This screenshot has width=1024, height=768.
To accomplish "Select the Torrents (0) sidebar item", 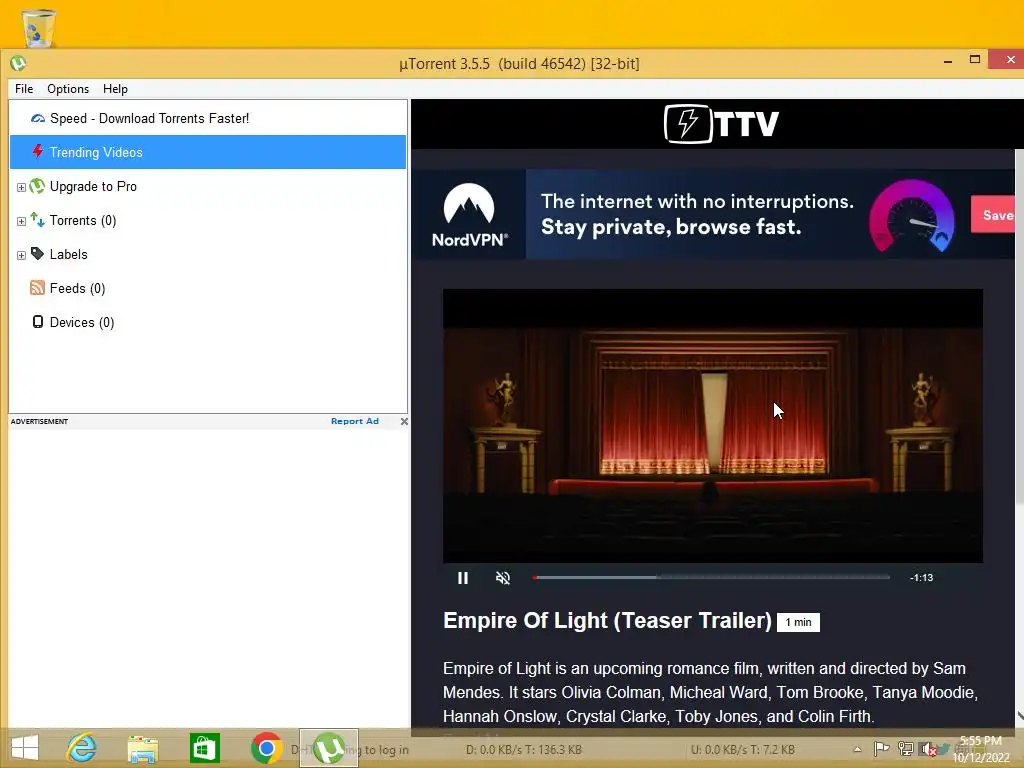I will point(208,220).
